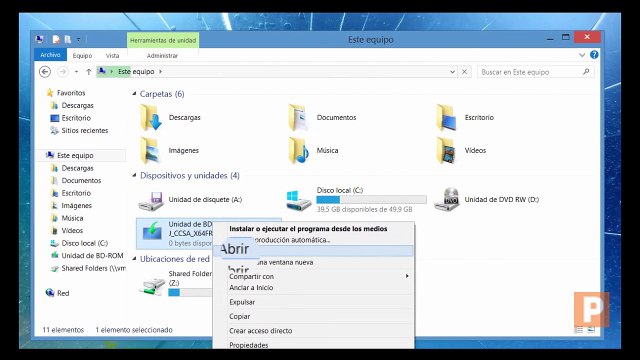Screen dimensions: 640x360
Task: Choose Instalar o ejecutar el programa desde los medios
Action: point(308,229)
